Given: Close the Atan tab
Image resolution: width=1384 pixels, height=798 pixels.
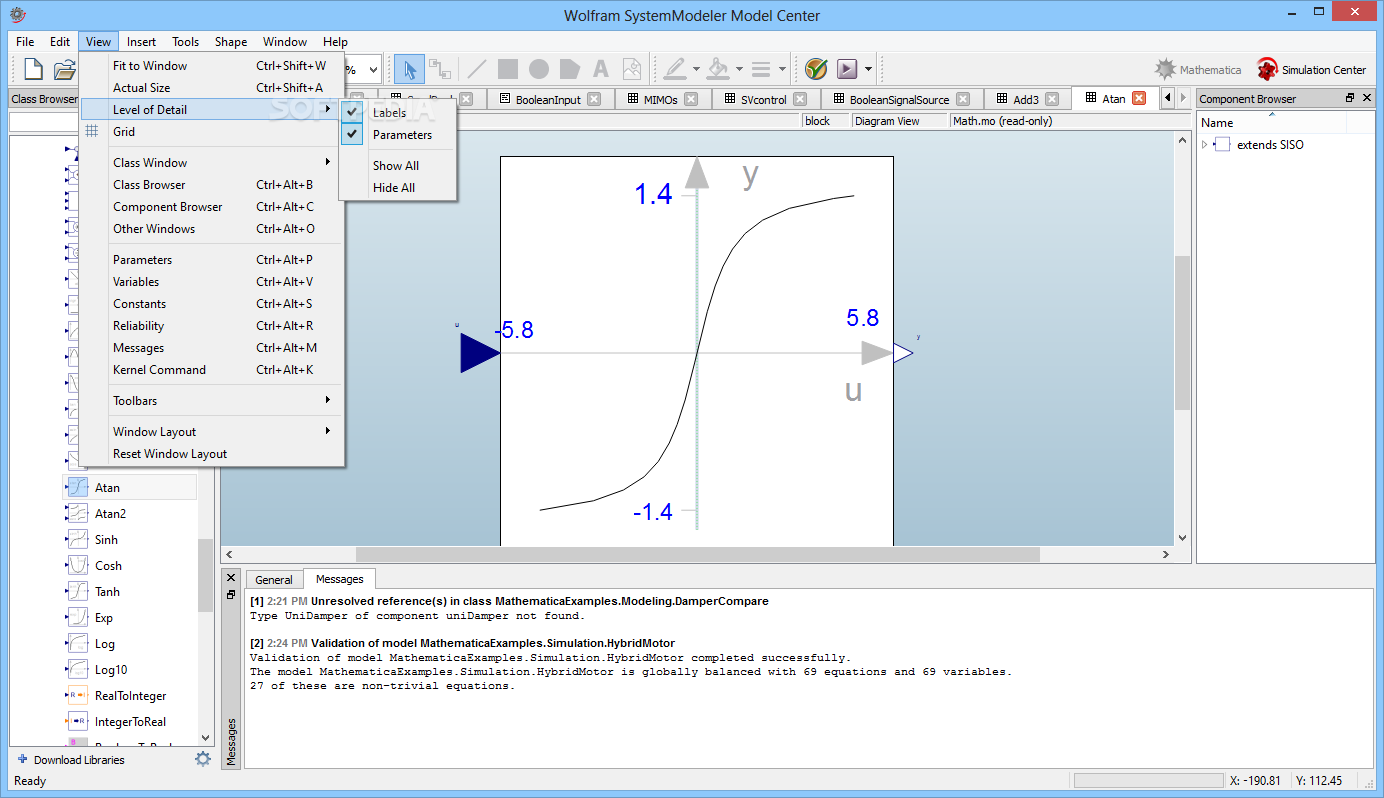Looking at the screenshot, I should point(1138,98).
